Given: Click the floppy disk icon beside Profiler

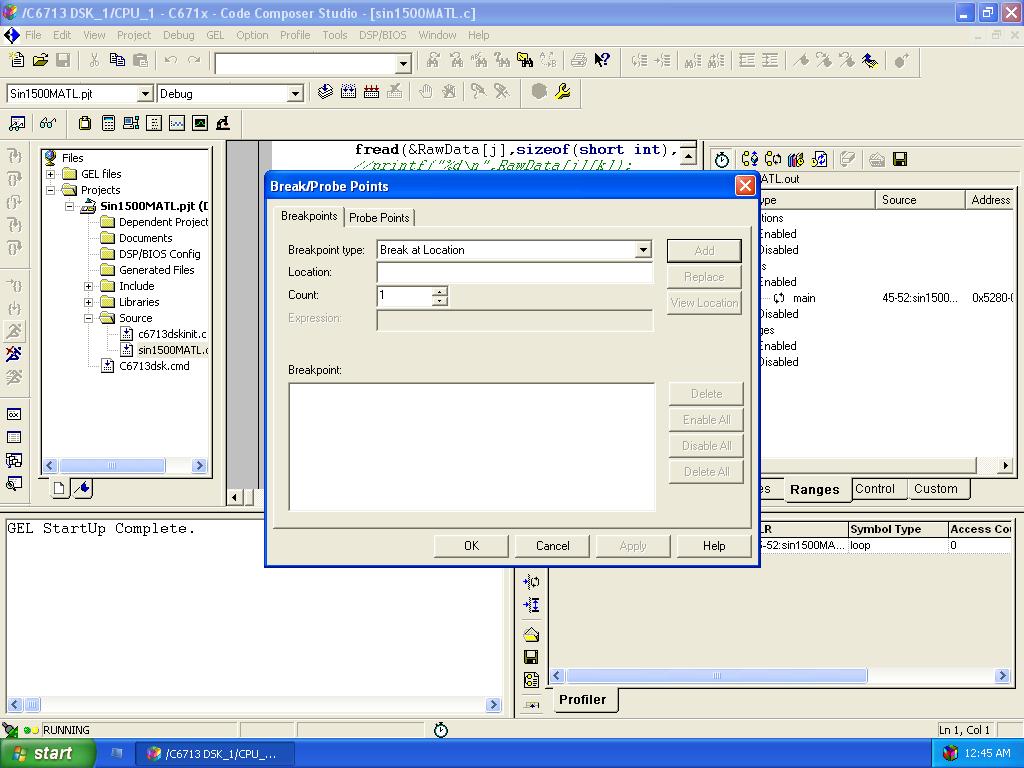Looking at the screenshot, I should pyautogui.click(x=531, y=657).
